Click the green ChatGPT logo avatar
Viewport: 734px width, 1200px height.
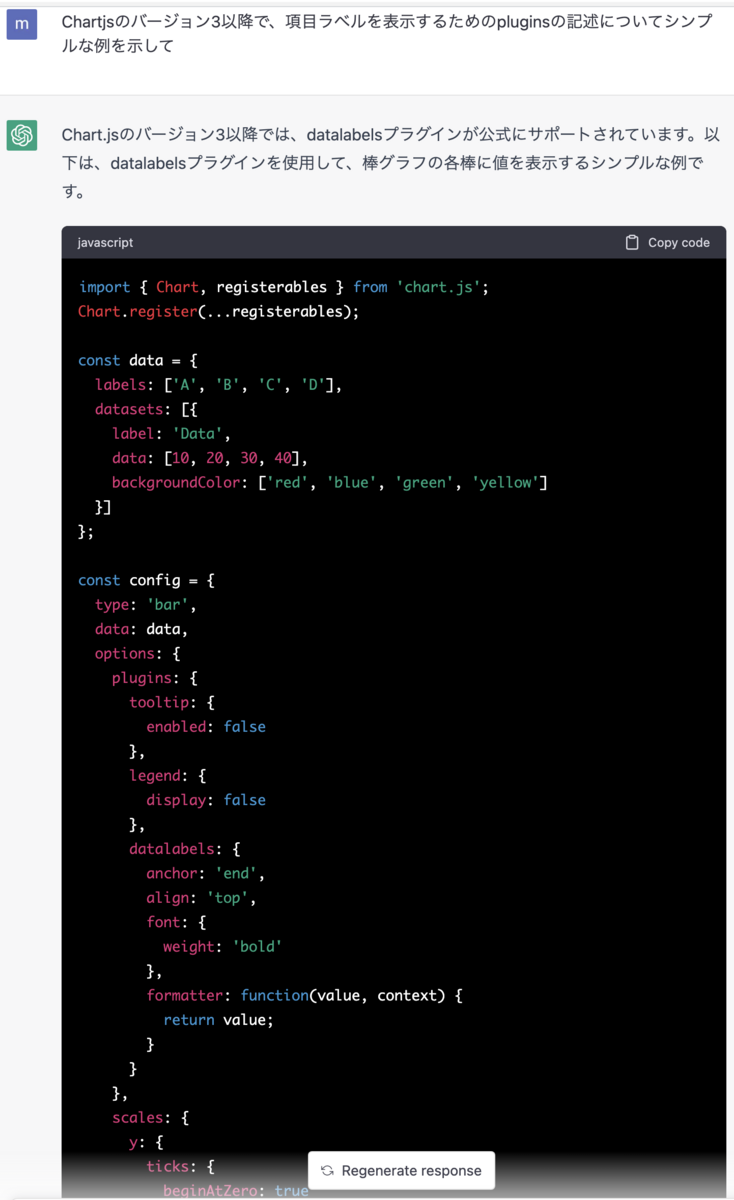22,135
